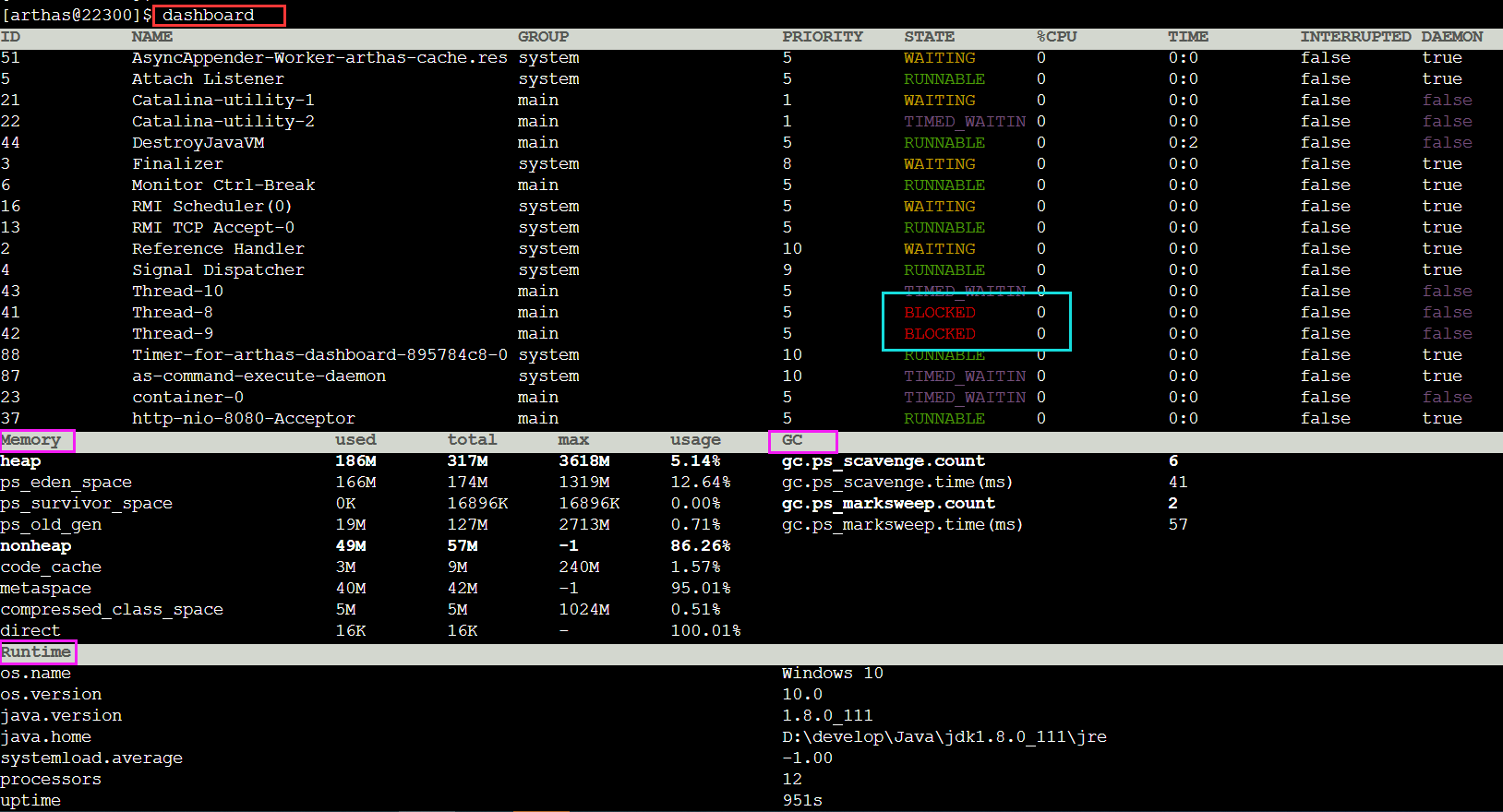Click the DAEMON column header
This screenshot has width=1503, height=812.
(x=1451, y=37)
